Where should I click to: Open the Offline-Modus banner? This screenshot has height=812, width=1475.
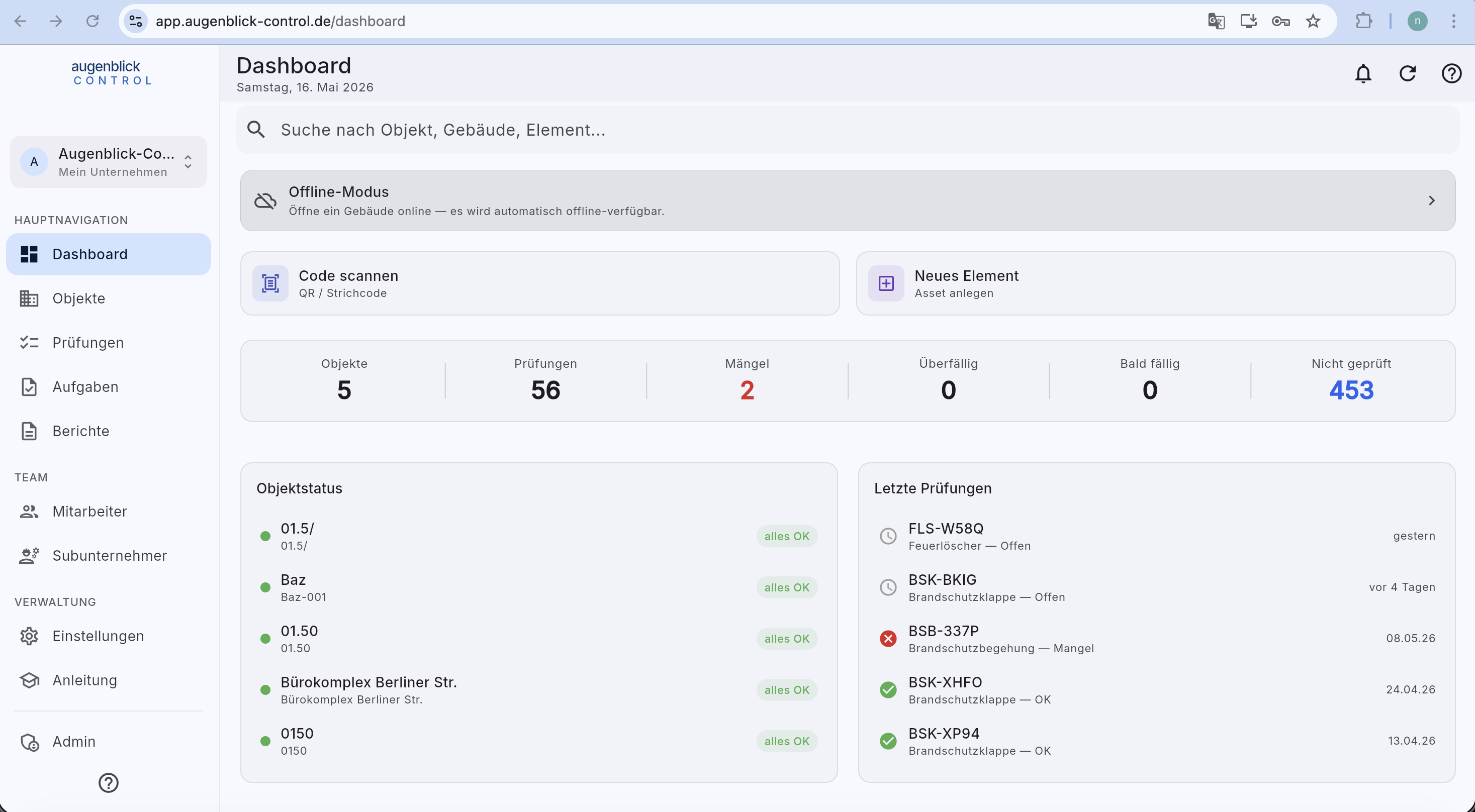tap(848, 201)
